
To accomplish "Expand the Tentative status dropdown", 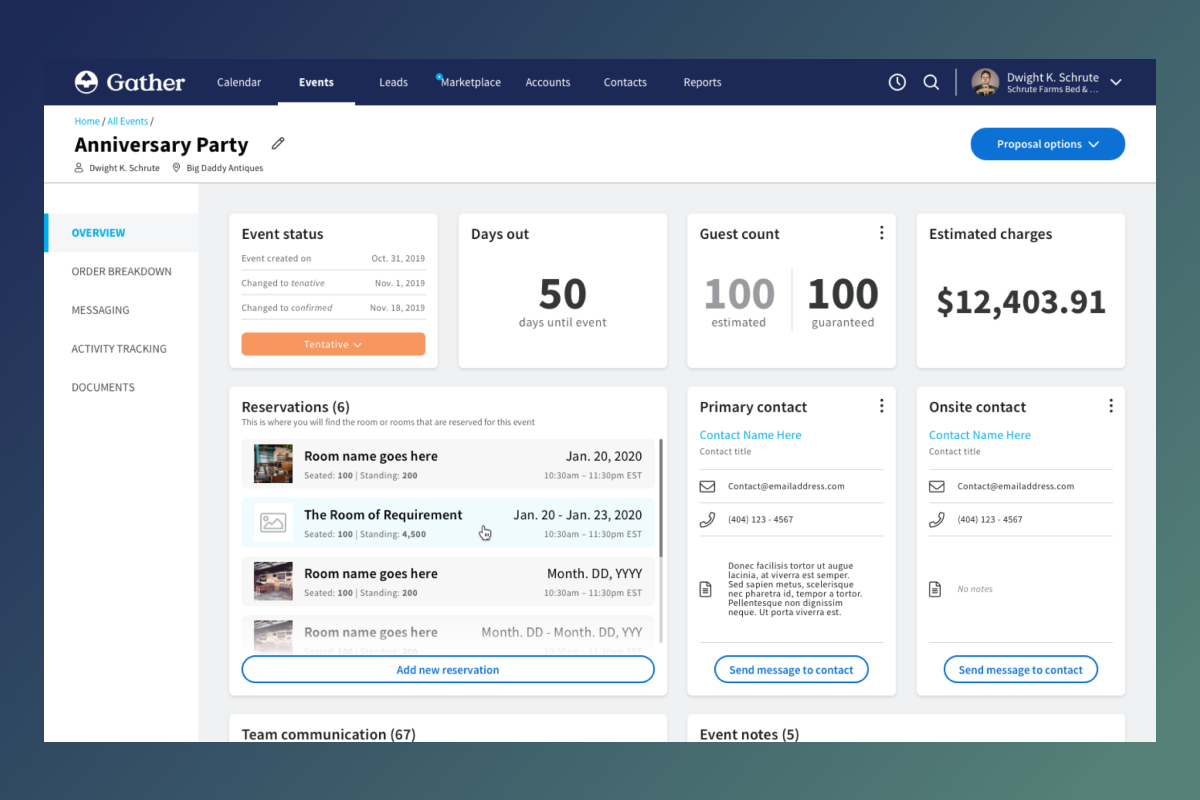I will [333, 344].
